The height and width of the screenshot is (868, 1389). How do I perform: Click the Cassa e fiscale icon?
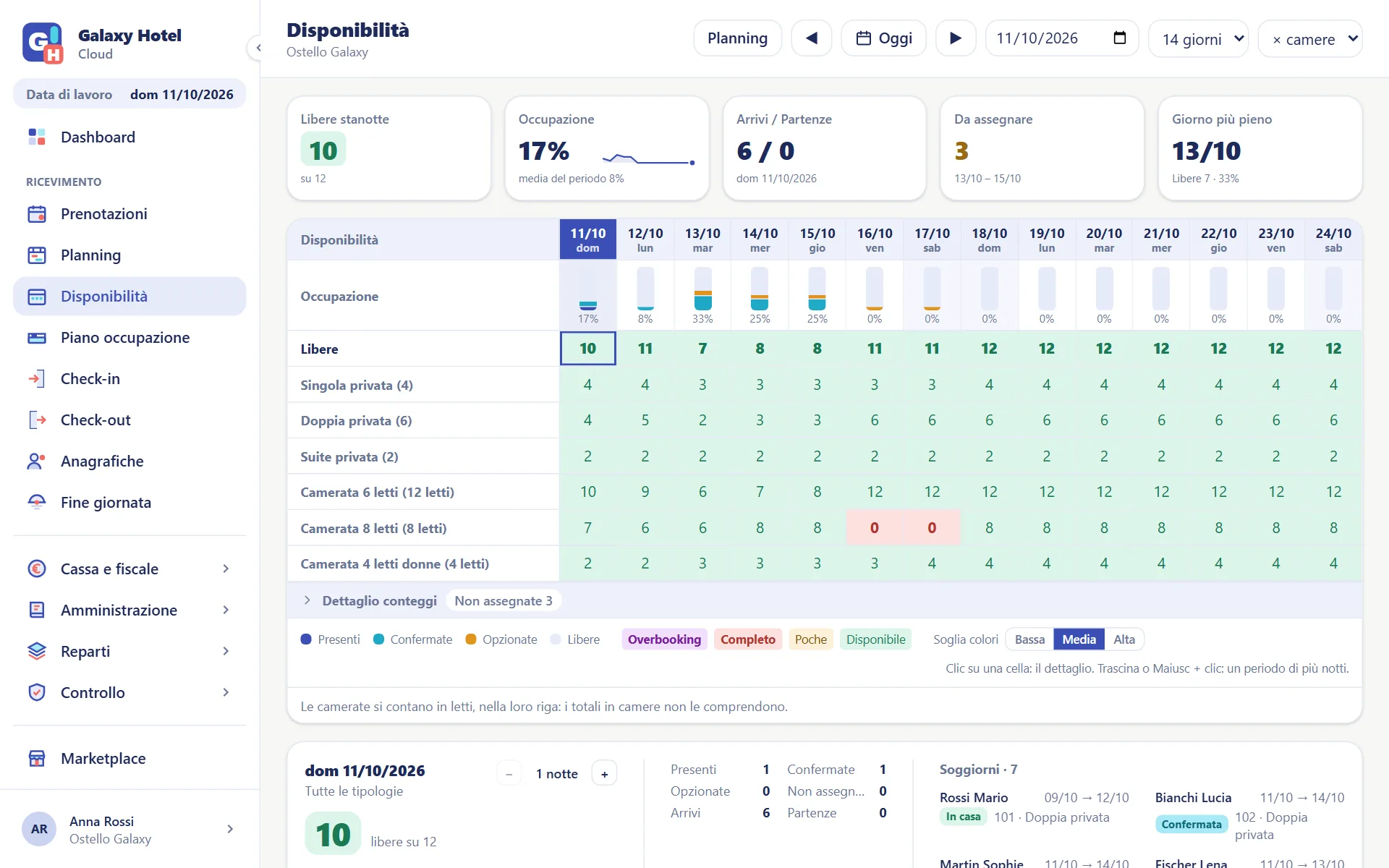tap(37, 569)
